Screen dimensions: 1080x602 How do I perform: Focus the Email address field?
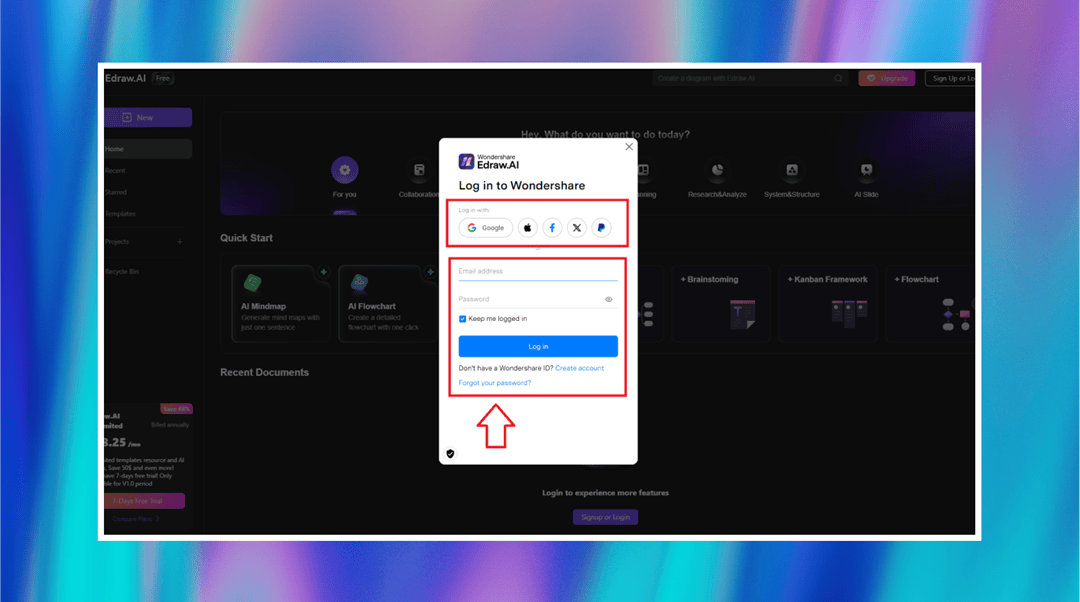pyautogui.click(x=538, y=271)
